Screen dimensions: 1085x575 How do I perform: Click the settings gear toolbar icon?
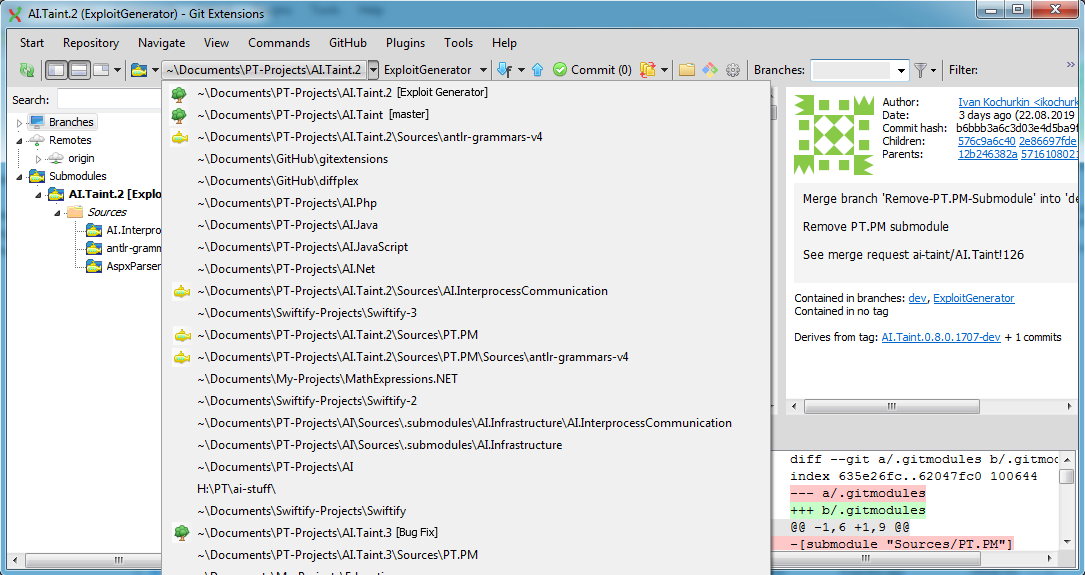coord(733,70)
